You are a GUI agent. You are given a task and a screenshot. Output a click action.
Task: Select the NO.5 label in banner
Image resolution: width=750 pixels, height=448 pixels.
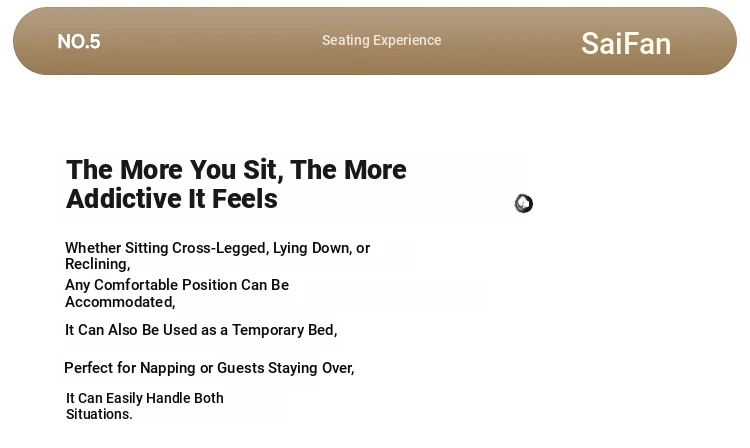point(79,42)
